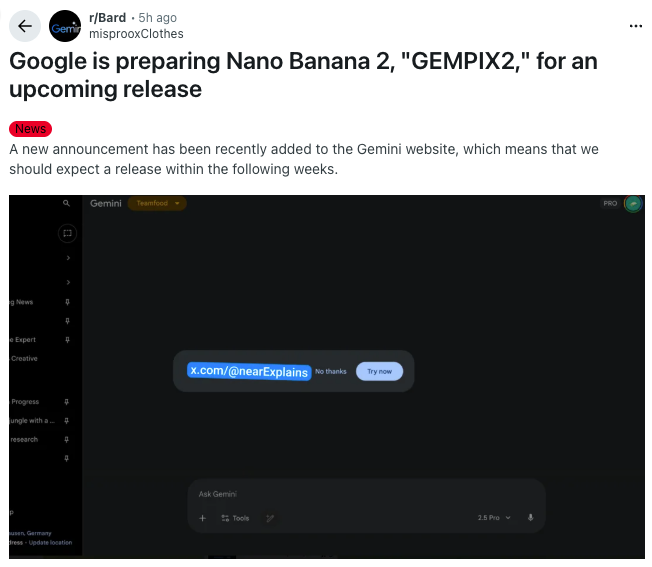Click the new chat icon in sidebar
The width and height of the screenshot is (652, 567).
point(67,233)
